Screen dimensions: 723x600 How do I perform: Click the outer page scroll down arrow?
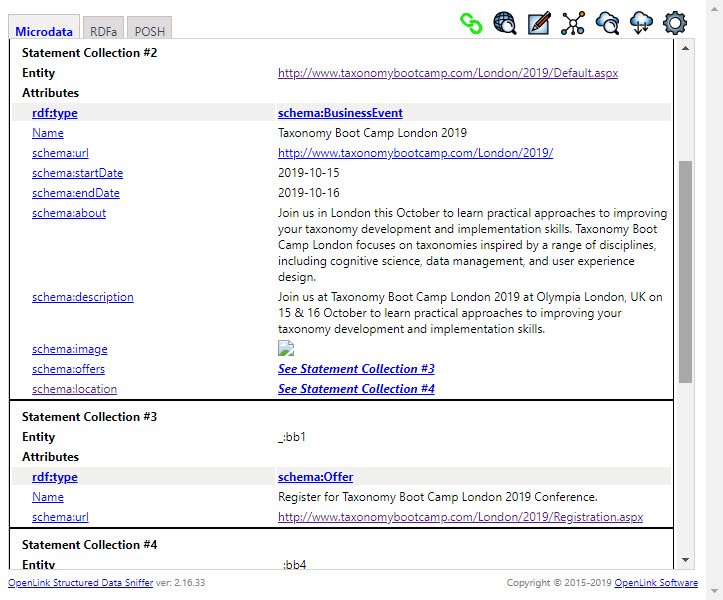(714, 591)
